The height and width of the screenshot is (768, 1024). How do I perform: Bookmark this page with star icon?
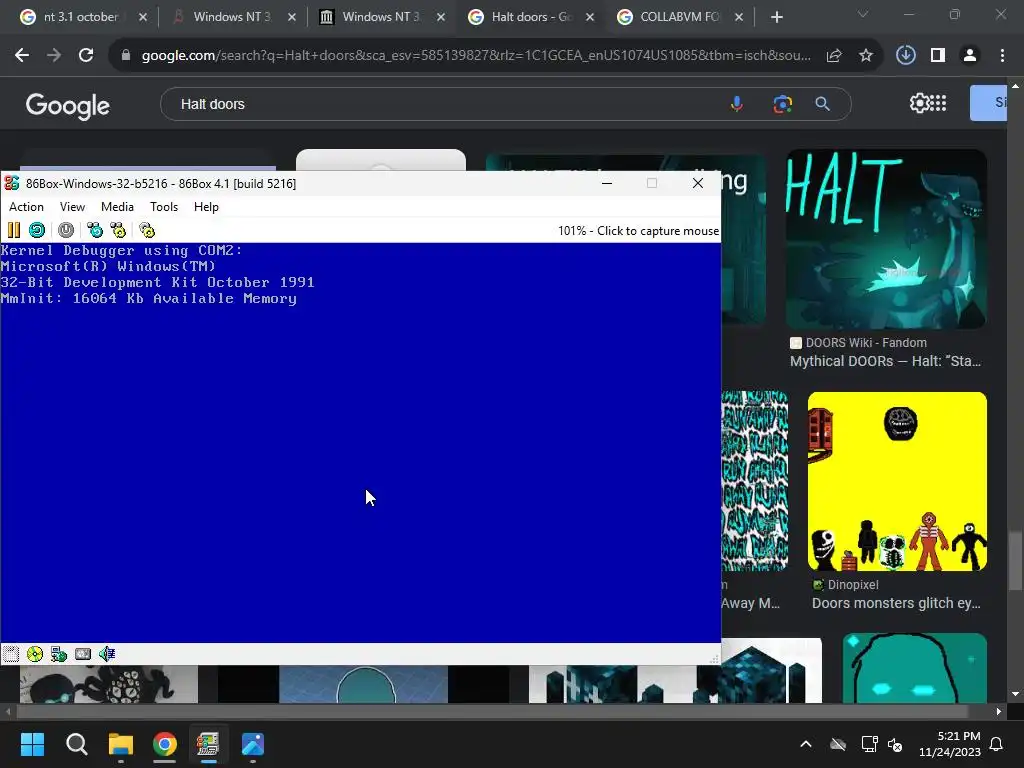866,56
